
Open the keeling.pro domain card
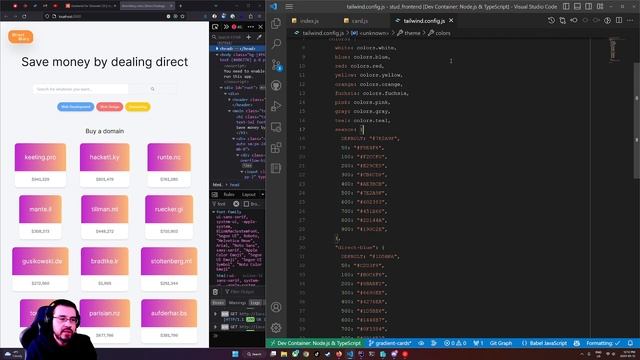pyautogui.click(x=40, y=165)
